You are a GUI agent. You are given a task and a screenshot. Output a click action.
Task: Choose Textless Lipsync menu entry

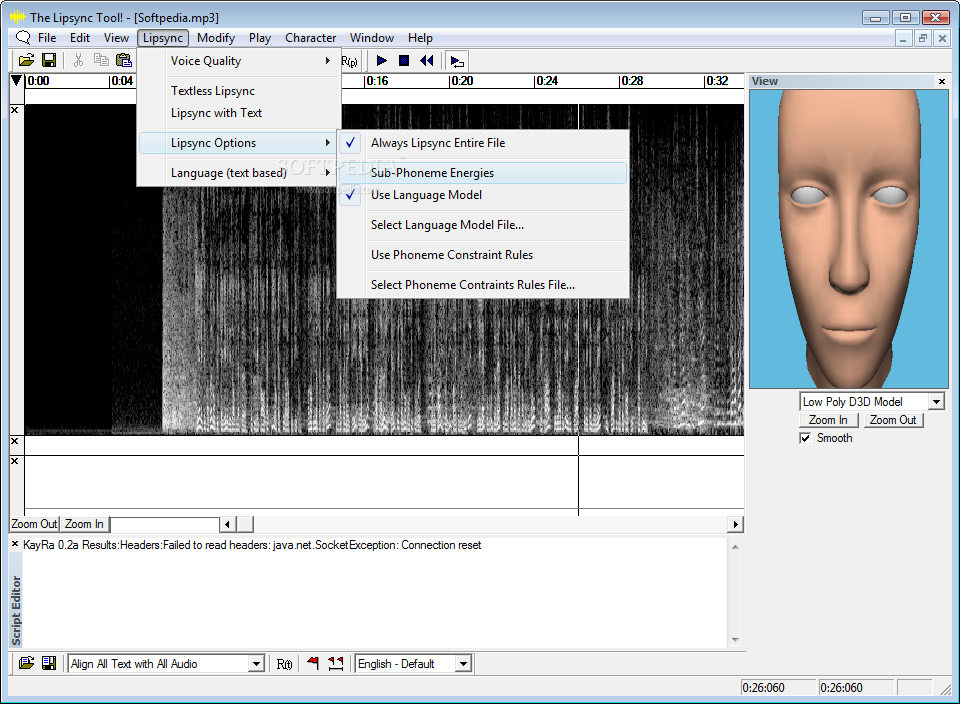point(238,91)
